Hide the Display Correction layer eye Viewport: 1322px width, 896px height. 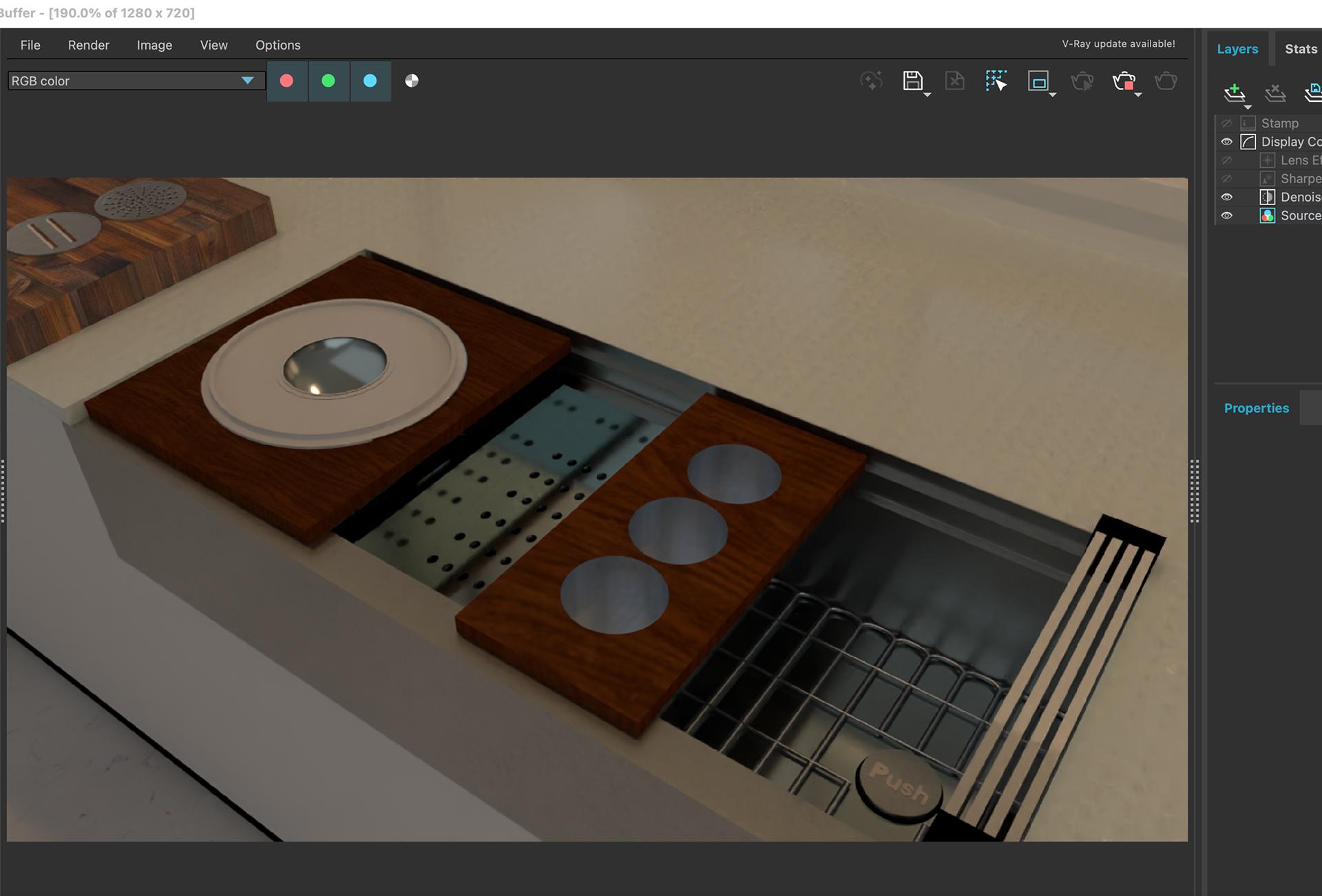pyautogui.click(x=1227, y=142)
